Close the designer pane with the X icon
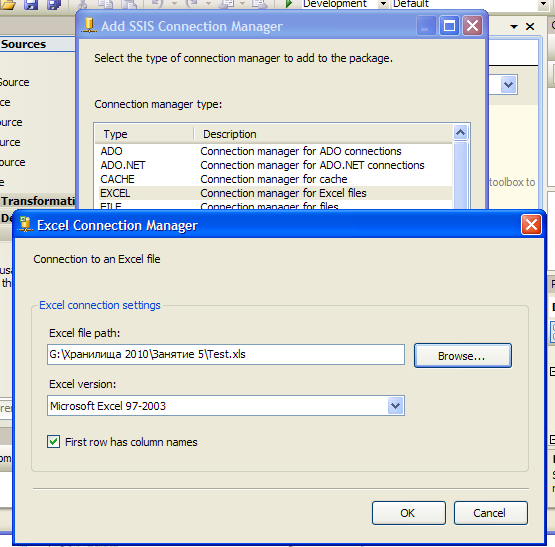The image size is (555, 547). 530,27
